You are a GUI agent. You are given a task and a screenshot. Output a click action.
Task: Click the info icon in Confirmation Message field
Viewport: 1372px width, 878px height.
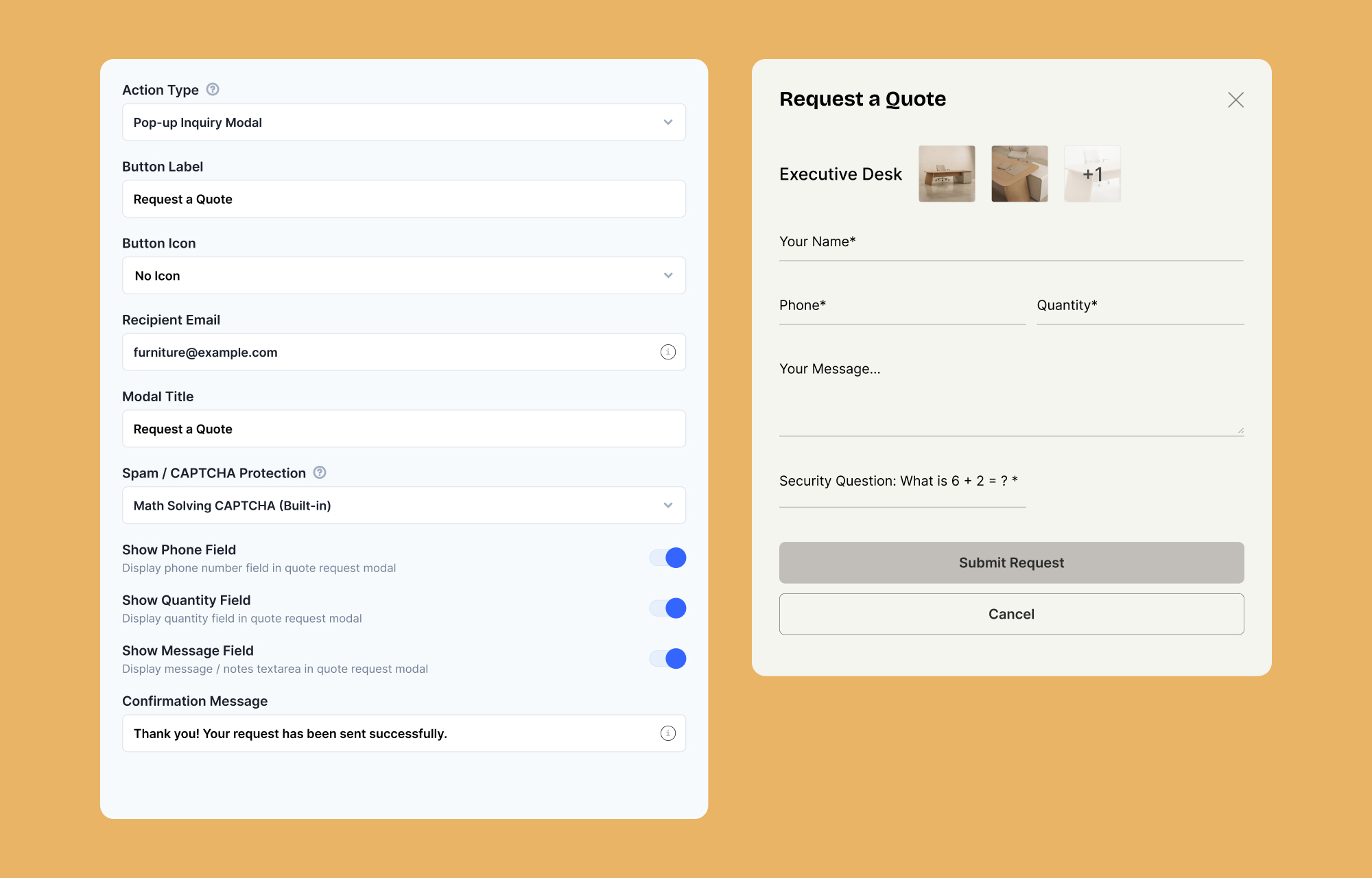[668, 733]
